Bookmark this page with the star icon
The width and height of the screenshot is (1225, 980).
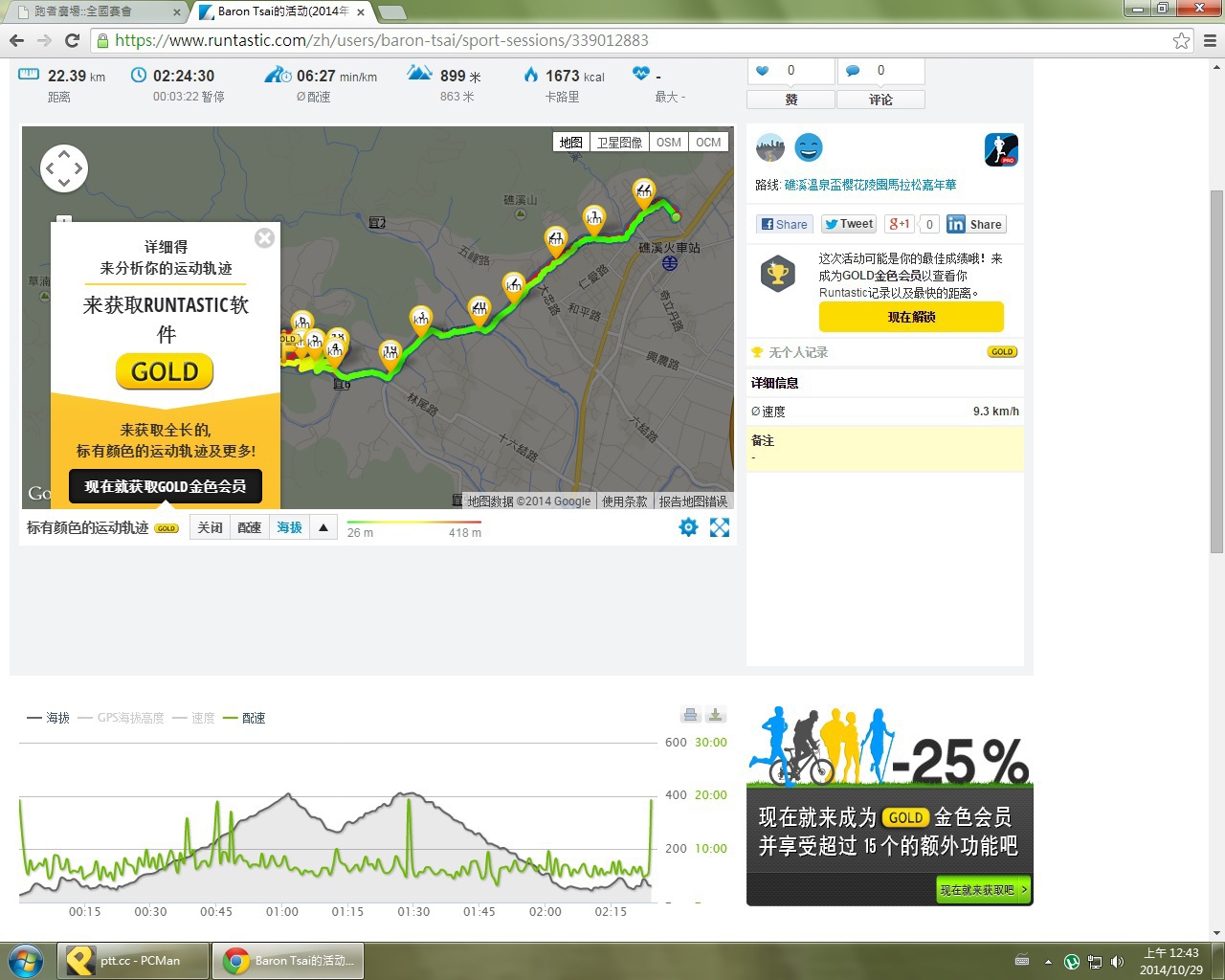(x=1182, y=40)
